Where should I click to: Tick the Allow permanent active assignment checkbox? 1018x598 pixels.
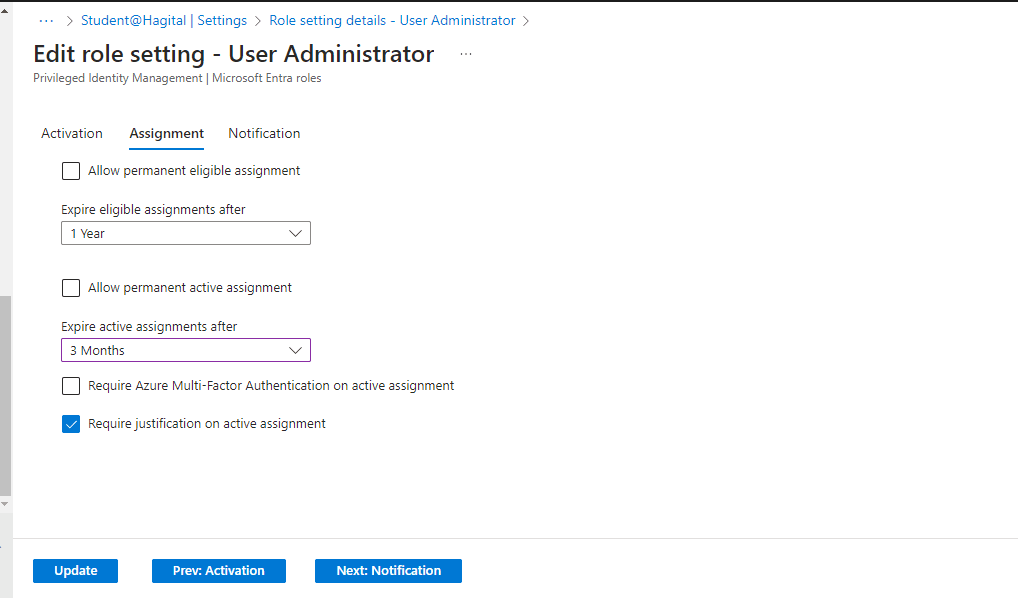click(x=71, y=288)
